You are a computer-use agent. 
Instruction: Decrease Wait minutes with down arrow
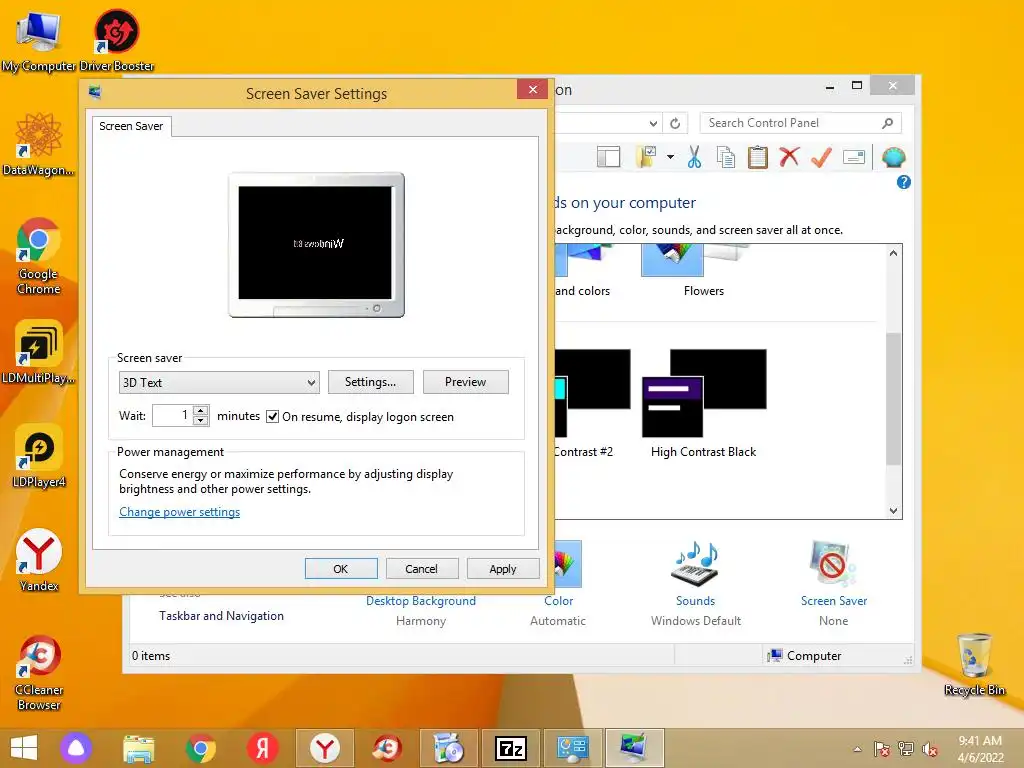[x=201, y=421]
